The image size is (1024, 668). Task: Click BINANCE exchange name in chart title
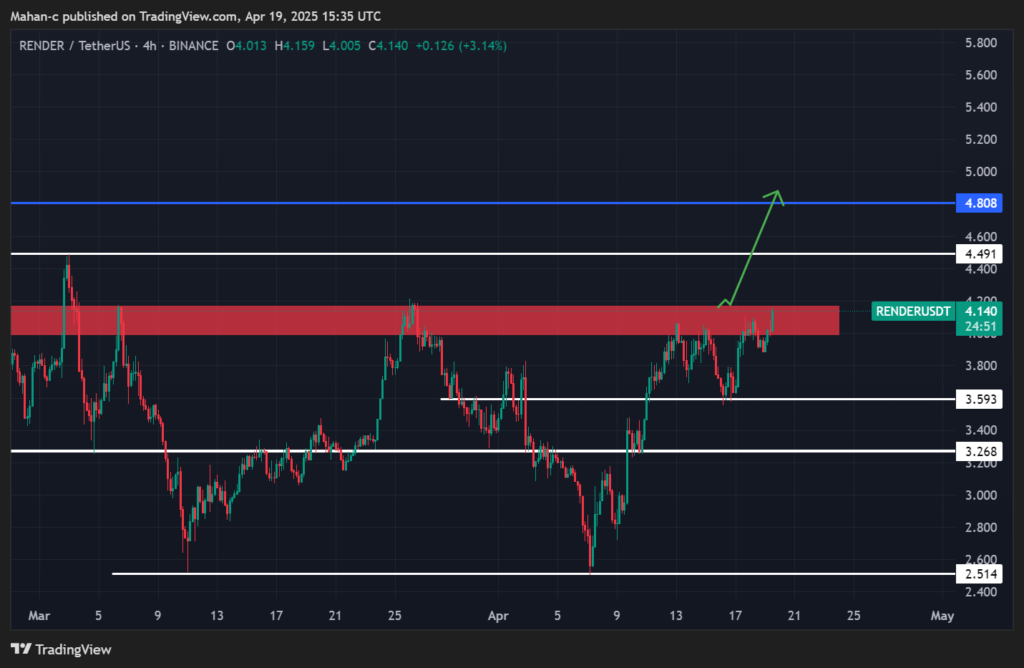[192, 45]
